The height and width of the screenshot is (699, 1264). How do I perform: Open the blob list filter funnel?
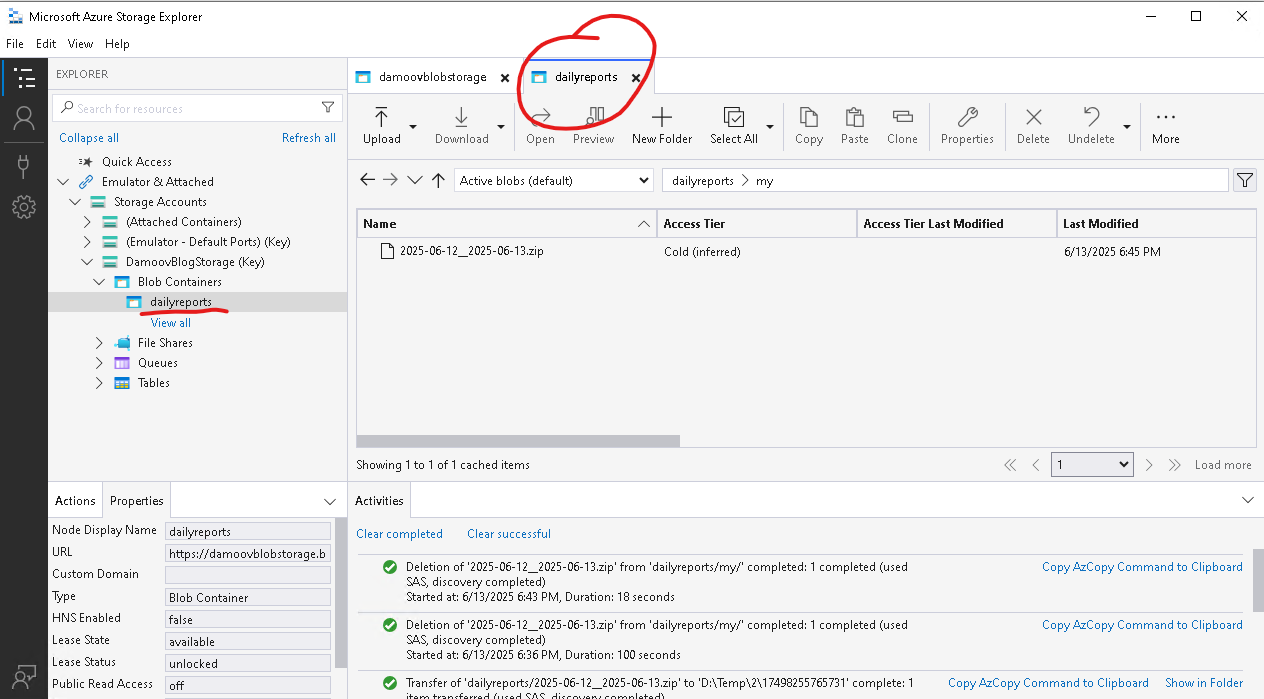pos(1244,180)
